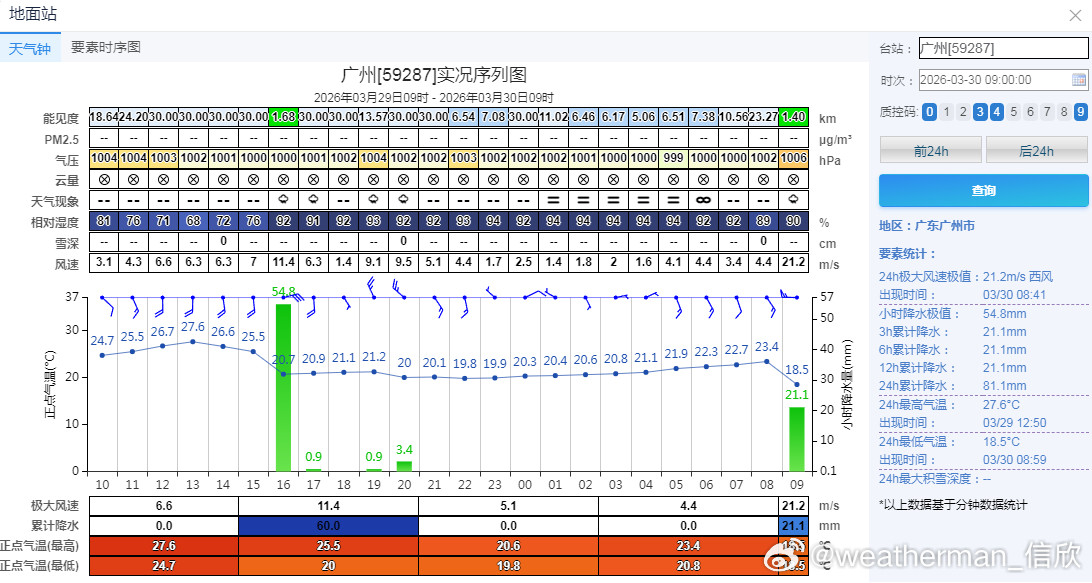This screenshot has width=1092, height=583.
Task: Click the 后24h button
Action: coord(1036,150)
